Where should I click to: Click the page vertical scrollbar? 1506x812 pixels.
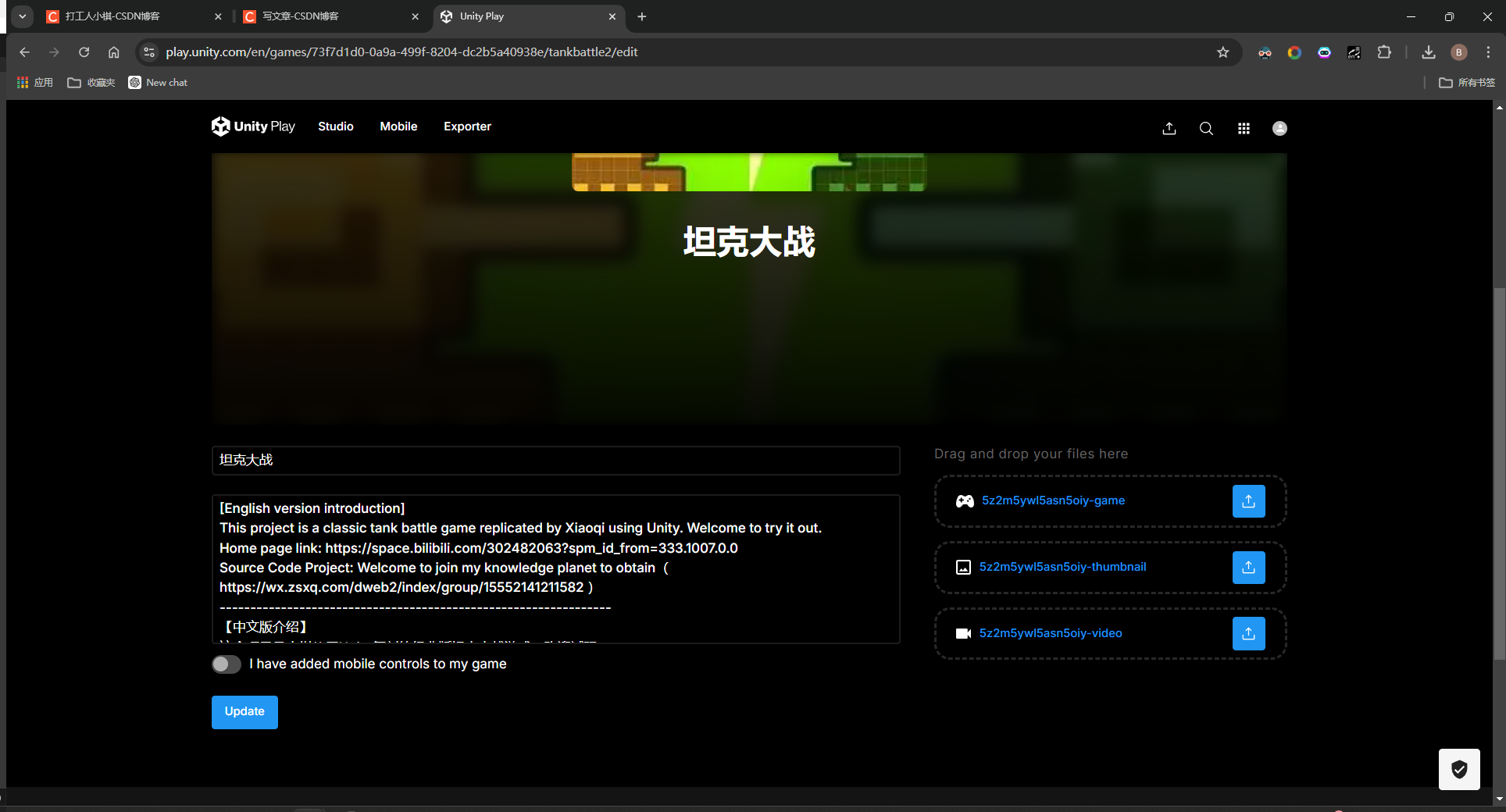point(1499,475)
